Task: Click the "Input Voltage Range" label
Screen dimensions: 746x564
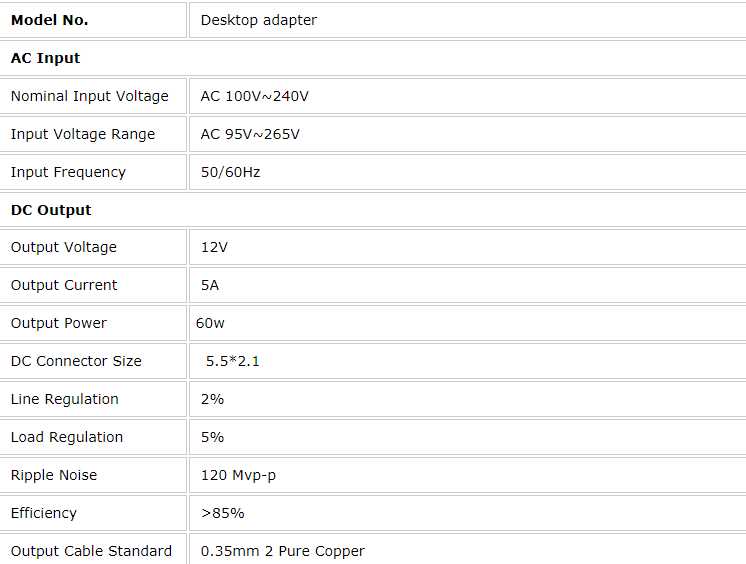Action: coord(83,134)
